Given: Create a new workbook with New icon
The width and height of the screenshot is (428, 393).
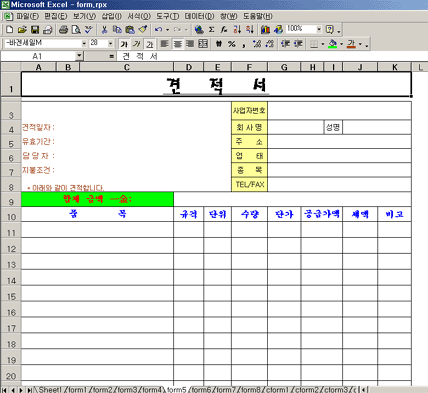Looking at the screenshot, I should point(10,30).
